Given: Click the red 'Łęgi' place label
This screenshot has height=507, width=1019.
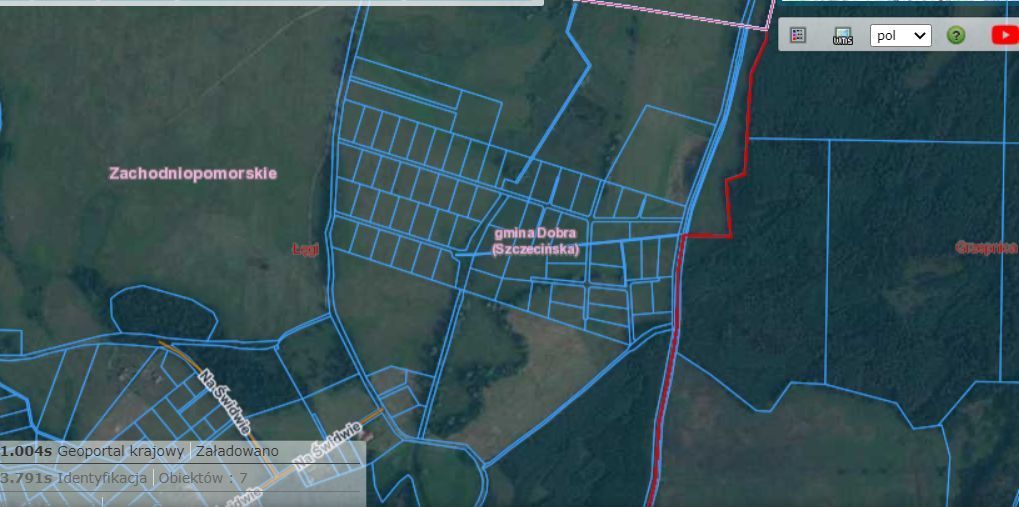Looking at the screenshot, I should [x=304, y=248].
